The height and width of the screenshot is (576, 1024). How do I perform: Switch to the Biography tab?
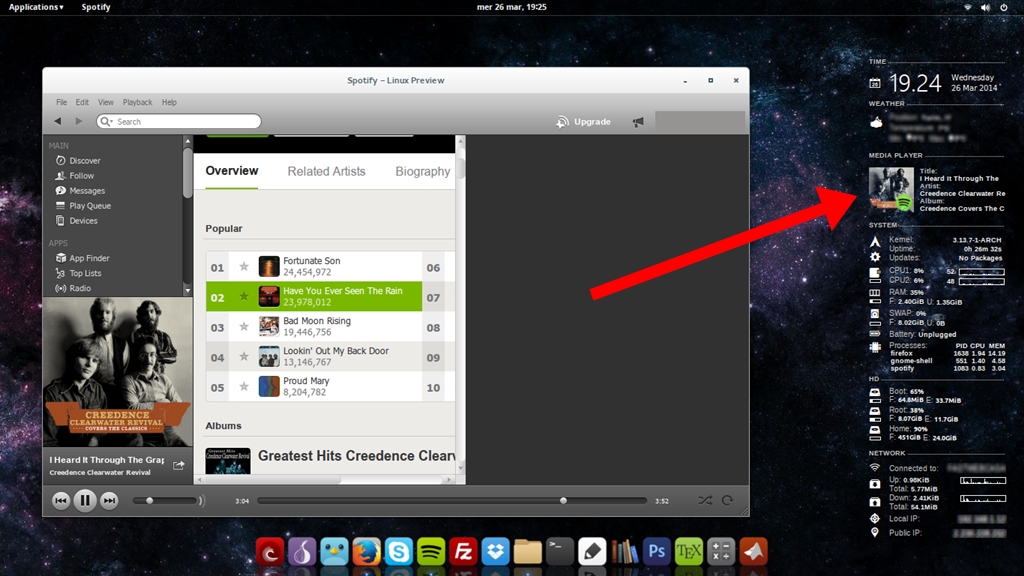pos(423,171)
